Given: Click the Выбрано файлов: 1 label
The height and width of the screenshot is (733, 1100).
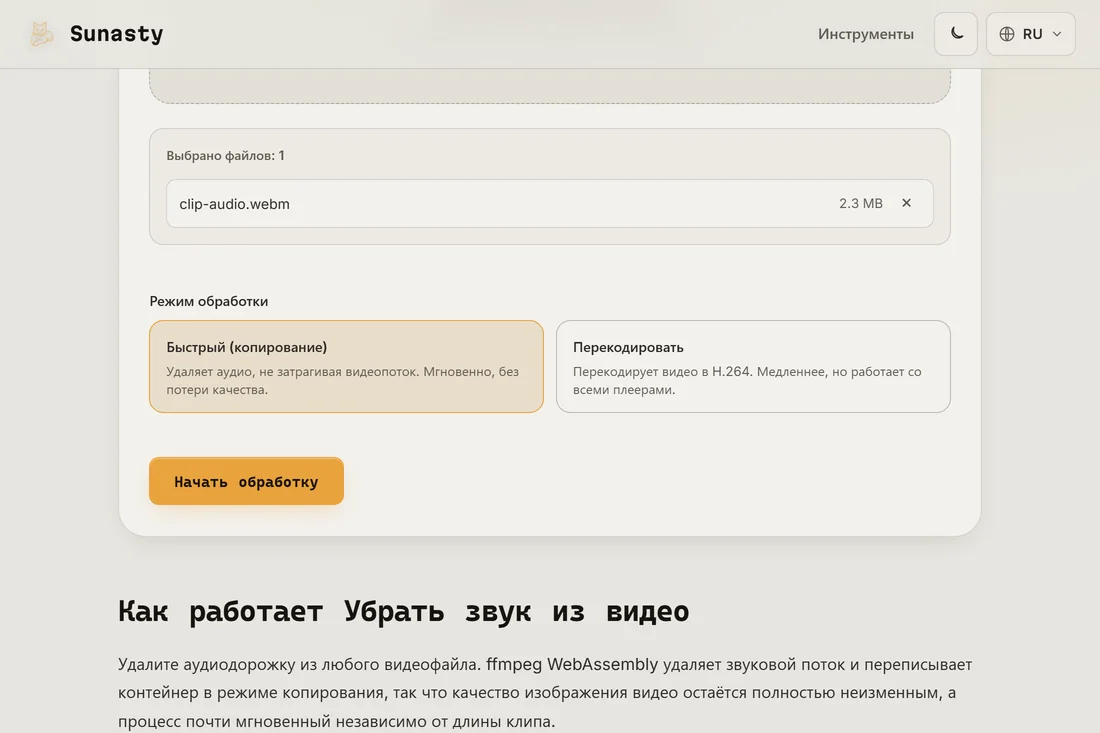Looking at the screenshot, I should coord(225,156).
